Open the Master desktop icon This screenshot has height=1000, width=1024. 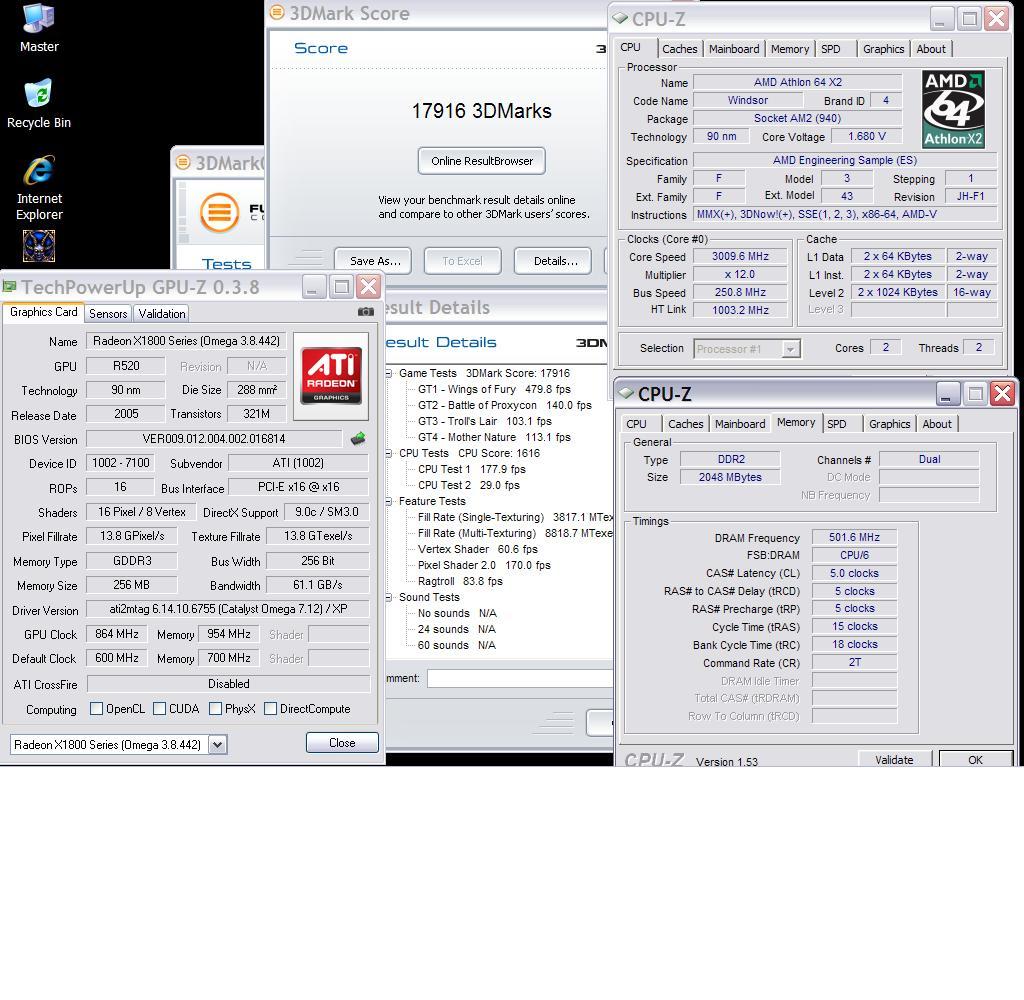click(x=39, y=28)
